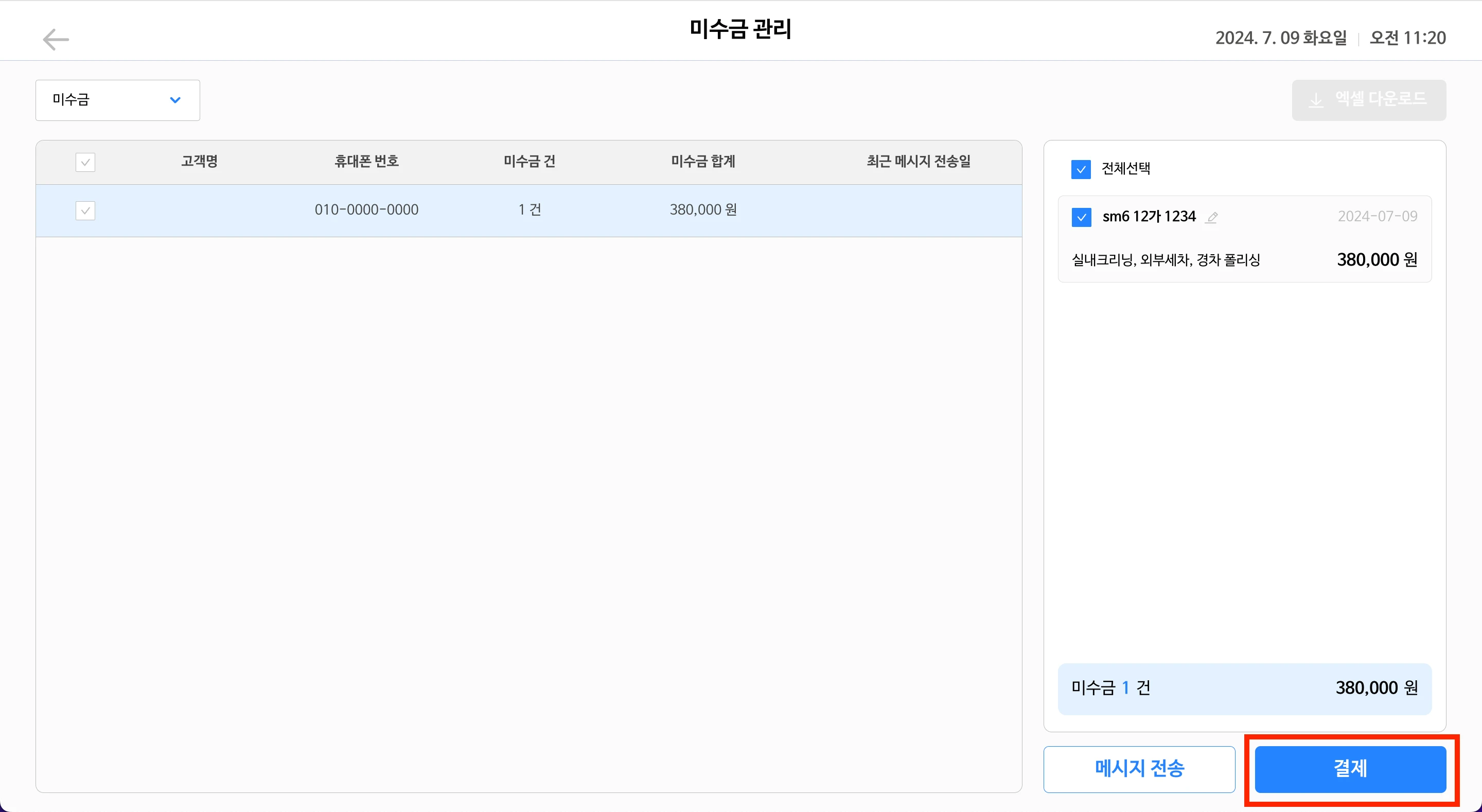Click the 미수금 관리 page title
Viewport: 1482px width, 812px height.
click(740, 29)
